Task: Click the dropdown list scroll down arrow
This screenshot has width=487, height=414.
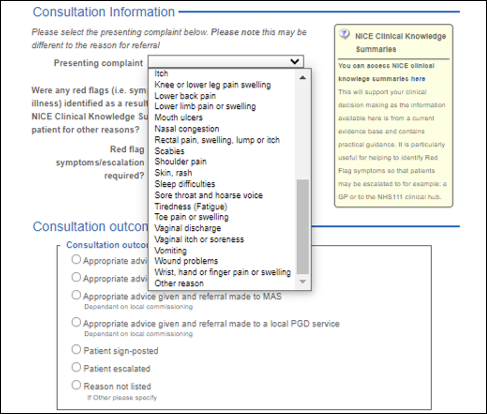Action: (303, 282)
